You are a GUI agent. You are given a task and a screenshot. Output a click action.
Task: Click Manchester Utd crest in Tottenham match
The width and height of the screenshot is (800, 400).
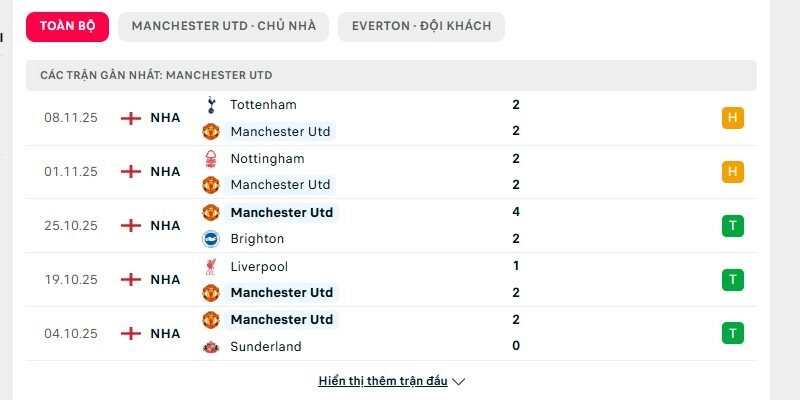pyautogui.click(x=210, y=131)
